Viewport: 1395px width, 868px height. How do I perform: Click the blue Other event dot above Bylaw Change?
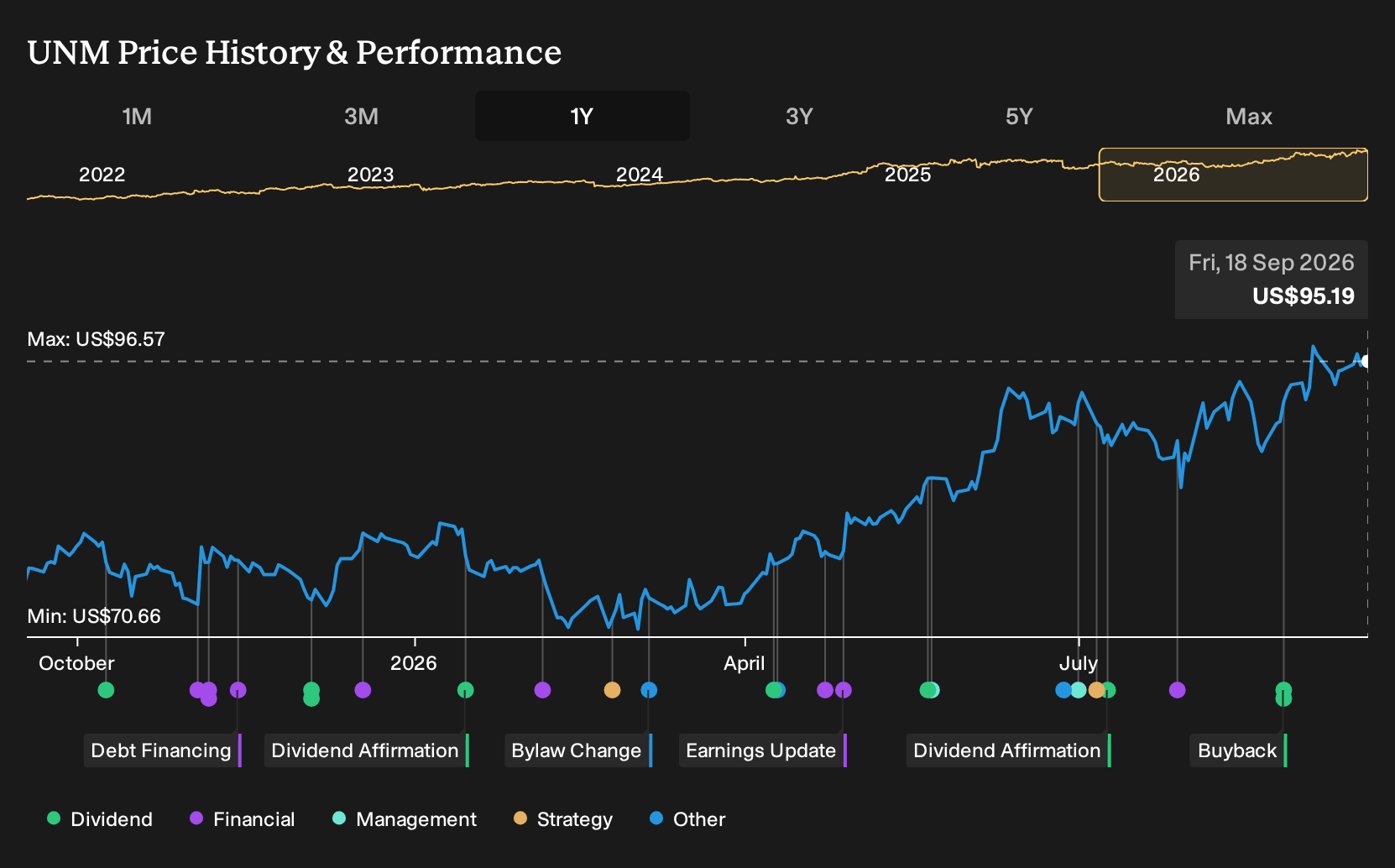(649, 690)
